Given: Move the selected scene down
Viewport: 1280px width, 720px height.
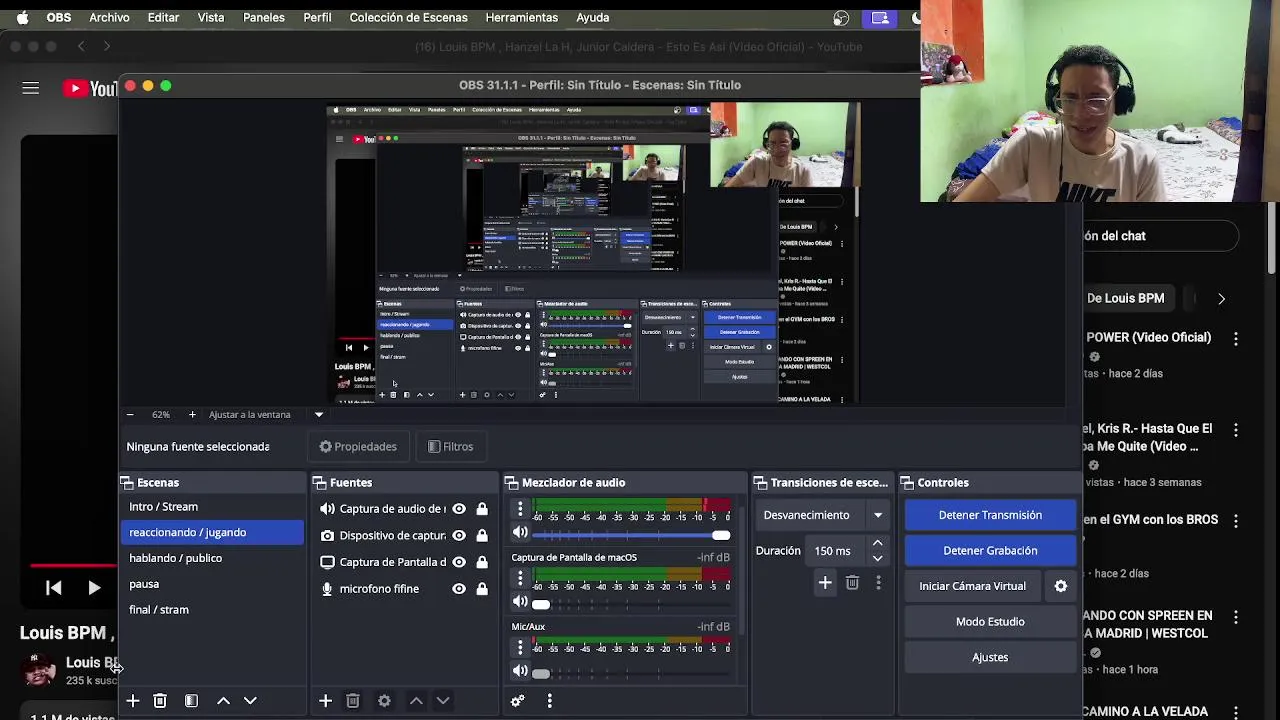Looking at the screenshot, I should (250, 701).
